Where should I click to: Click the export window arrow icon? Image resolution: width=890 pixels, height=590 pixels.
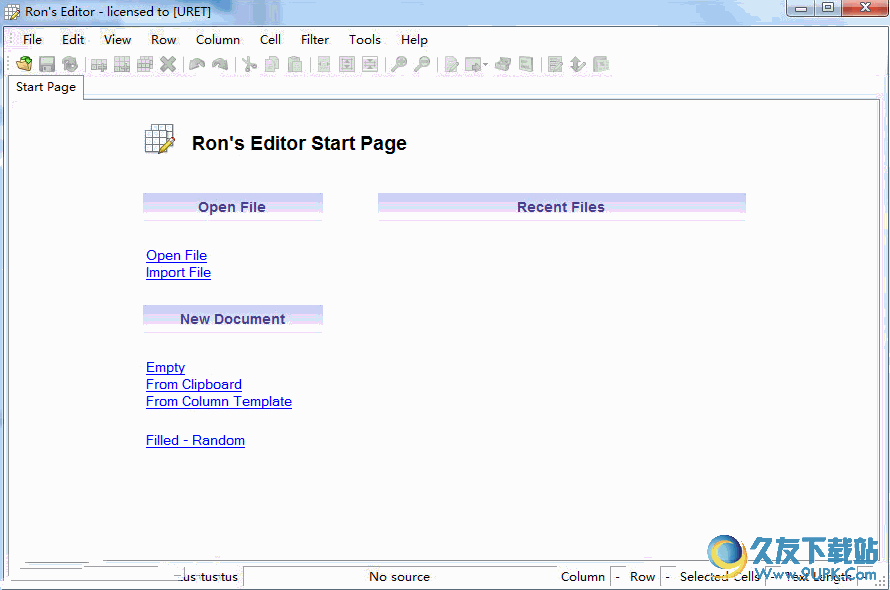(x=473, y=64)
